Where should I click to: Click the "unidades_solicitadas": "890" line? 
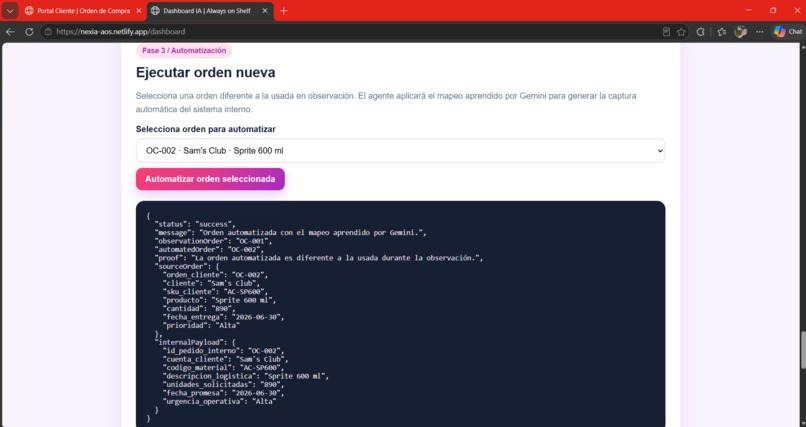tap(224, 385)
